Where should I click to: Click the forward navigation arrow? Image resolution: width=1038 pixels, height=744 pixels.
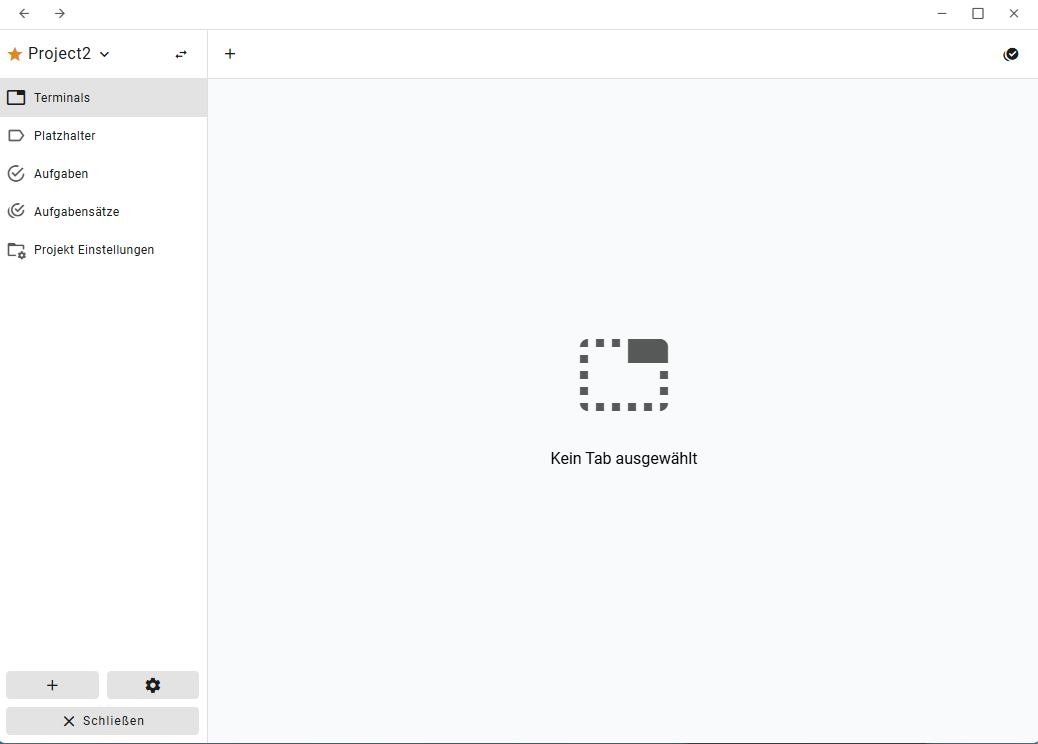60,13
